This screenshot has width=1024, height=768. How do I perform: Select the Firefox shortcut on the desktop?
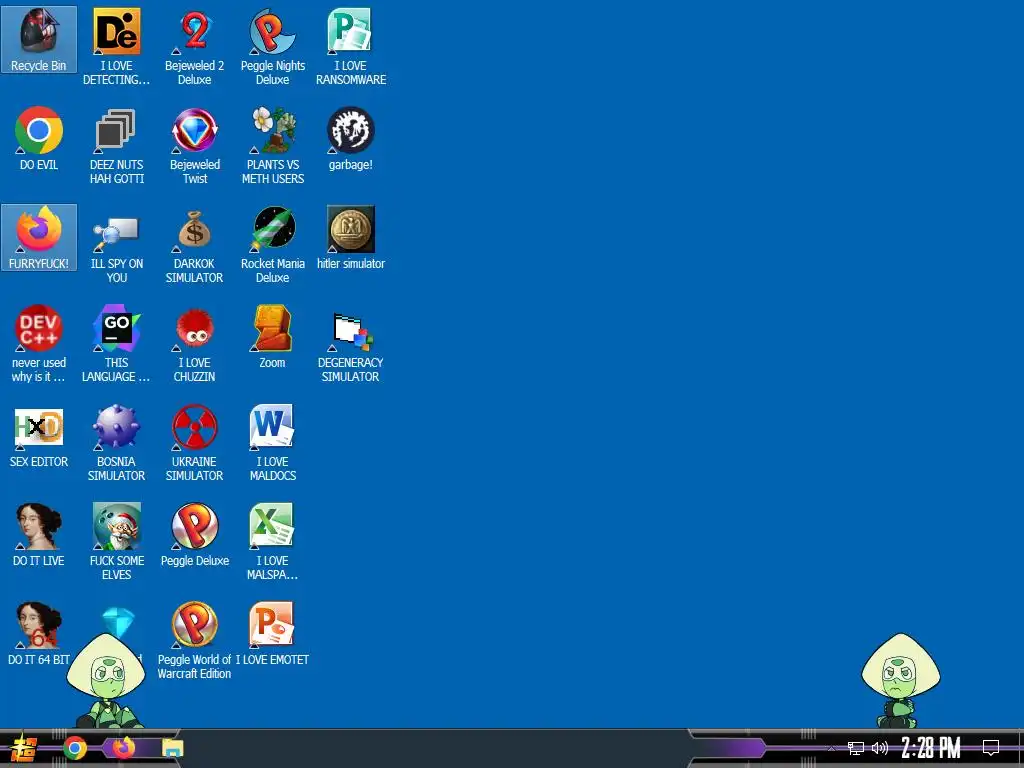tap(39, 238)
